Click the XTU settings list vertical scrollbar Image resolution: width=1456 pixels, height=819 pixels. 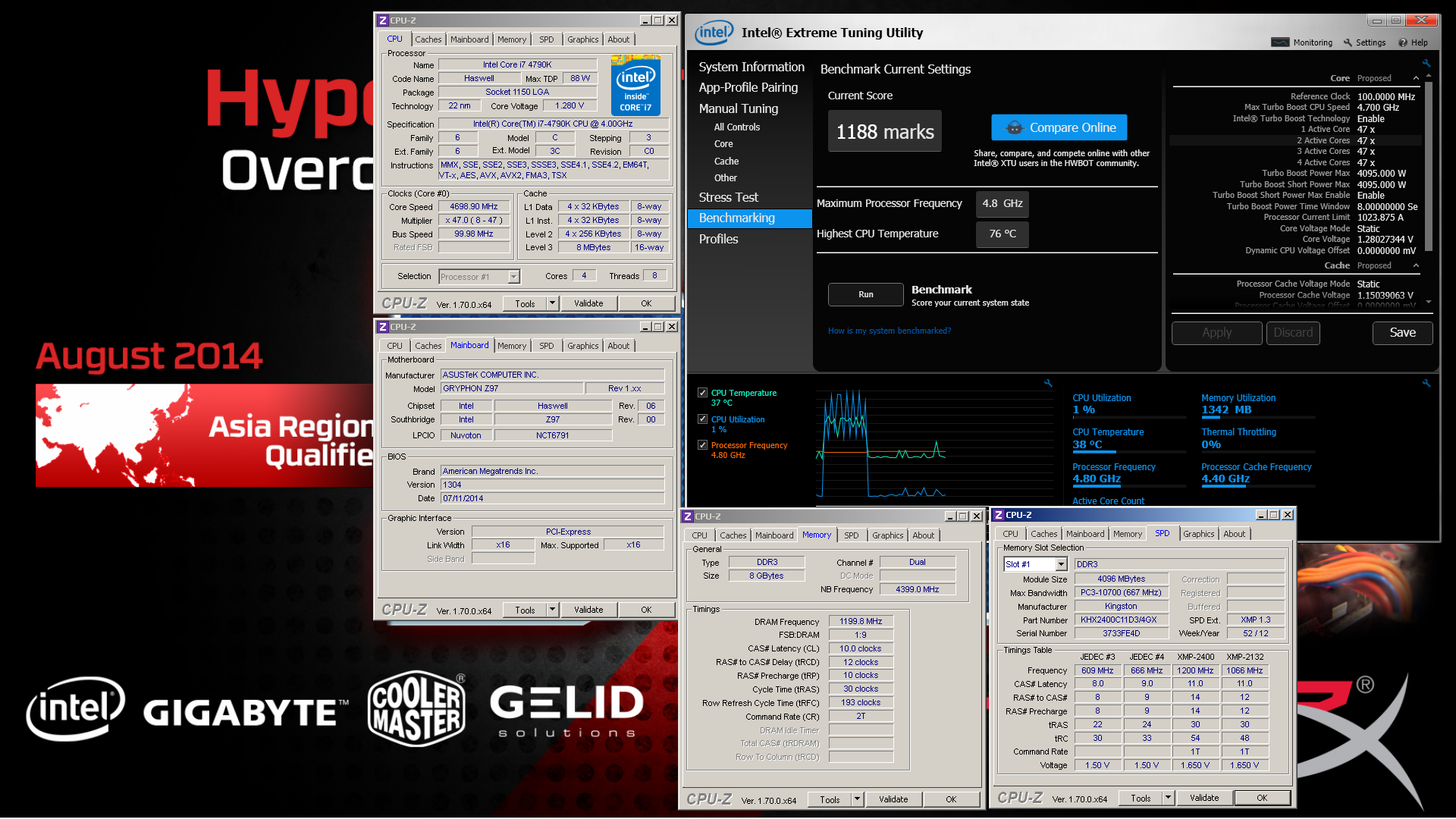click(x=1429, y=166)
